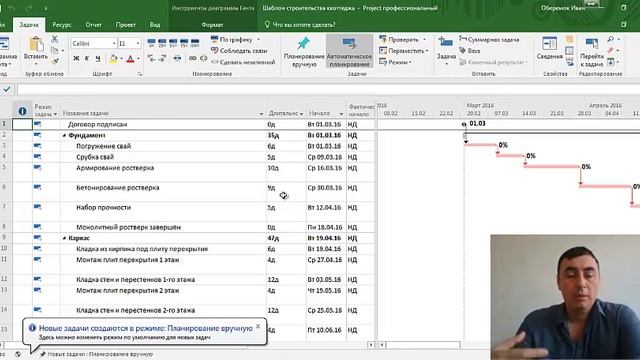640x360 pixels.
Task: Collapse the Фундамент summary task
Action: point(64,135)
